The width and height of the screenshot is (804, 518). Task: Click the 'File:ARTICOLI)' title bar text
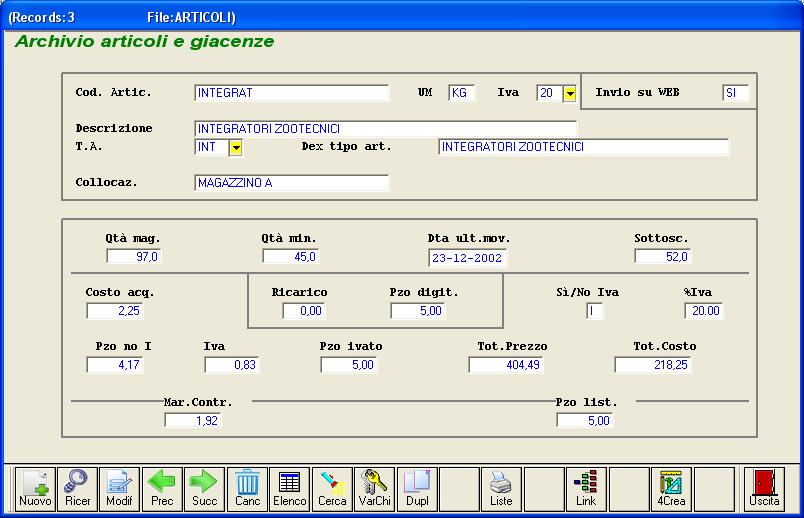tap(191, 17)
